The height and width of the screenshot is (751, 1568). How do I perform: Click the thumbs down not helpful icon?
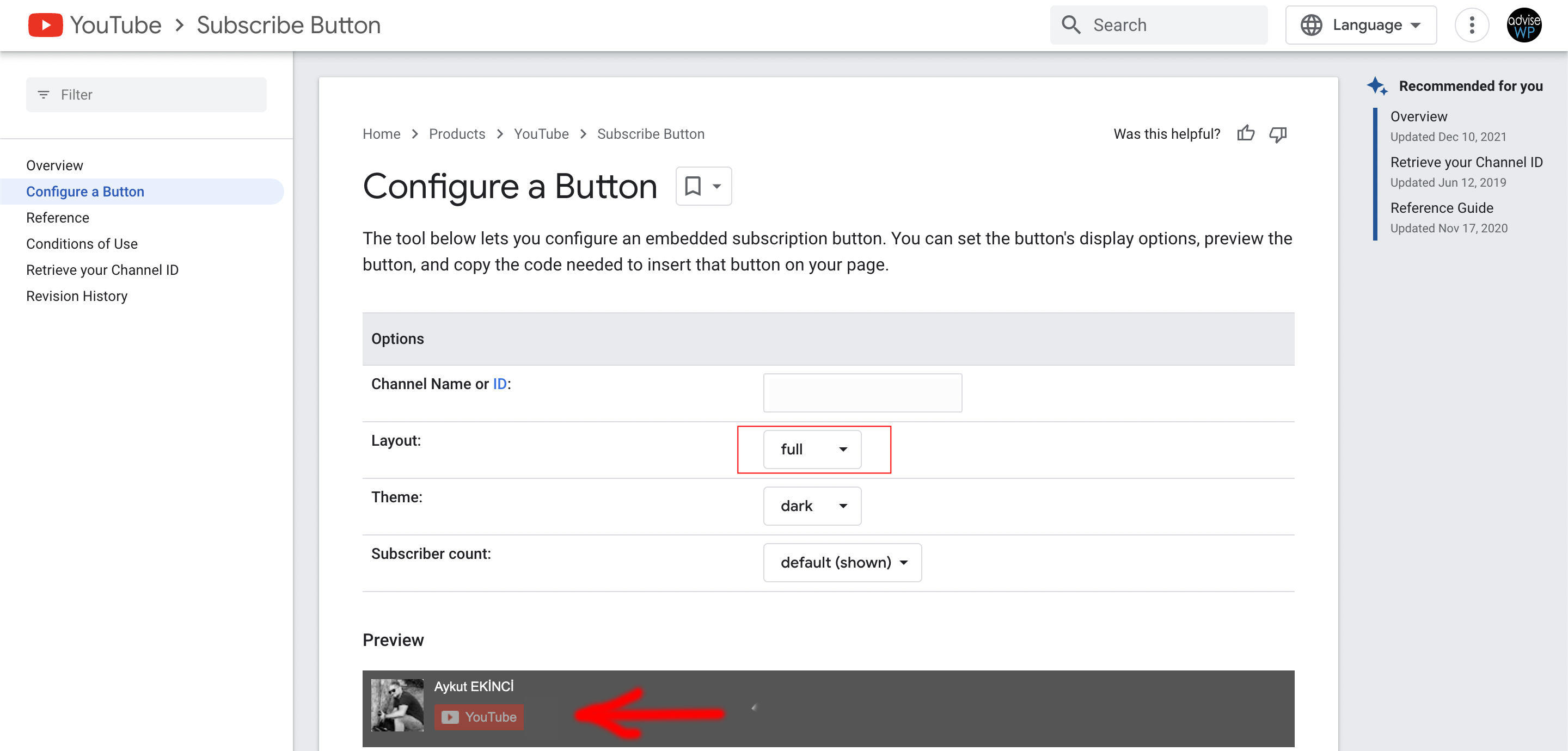pos(1278,134)
